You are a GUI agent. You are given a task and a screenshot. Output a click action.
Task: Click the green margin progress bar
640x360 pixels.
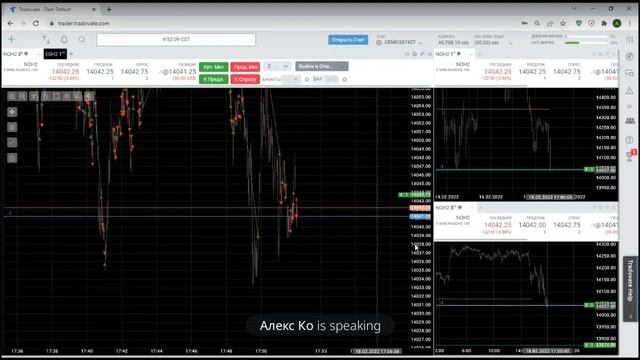coord(588,43)
